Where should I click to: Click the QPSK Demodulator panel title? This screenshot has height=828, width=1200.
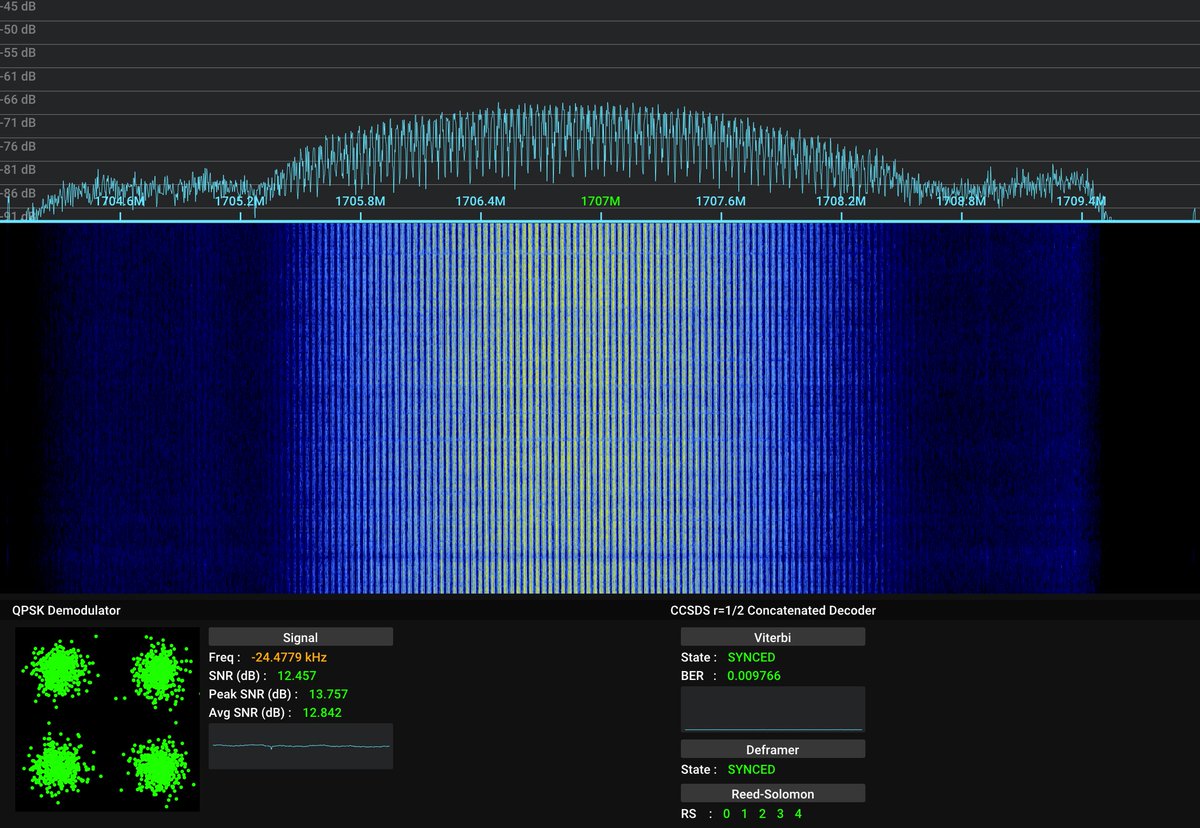tap(66, 610)
